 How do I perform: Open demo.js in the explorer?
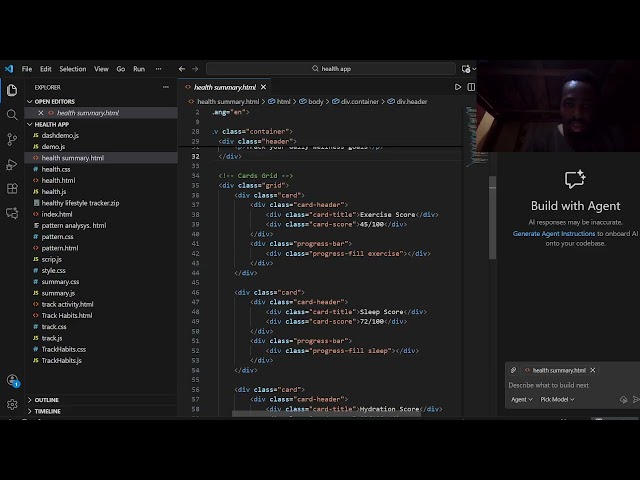(x=53, y=147)
